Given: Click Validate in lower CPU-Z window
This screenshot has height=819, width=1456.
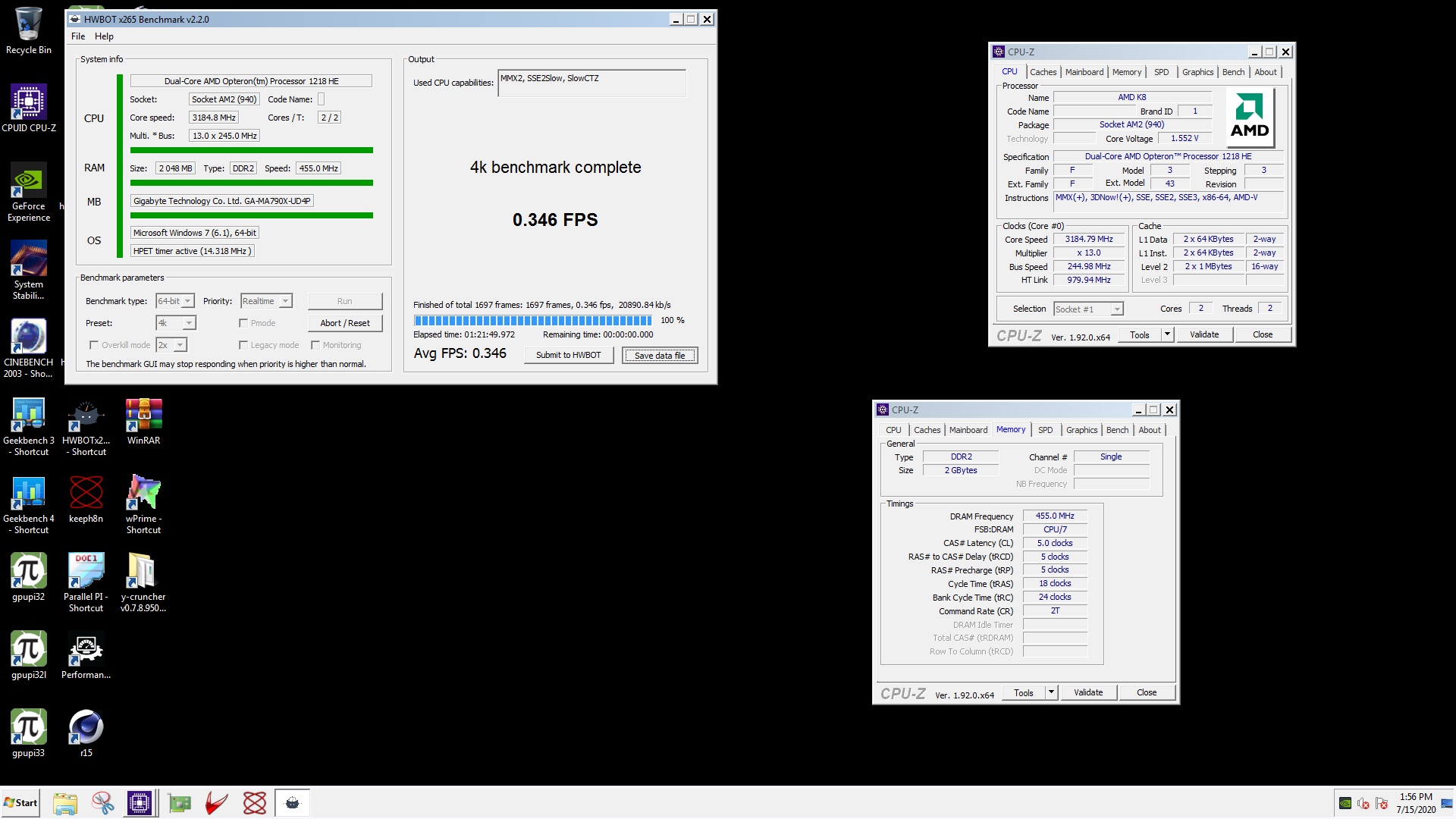Looking at the screenshot, I should 1088,692.
